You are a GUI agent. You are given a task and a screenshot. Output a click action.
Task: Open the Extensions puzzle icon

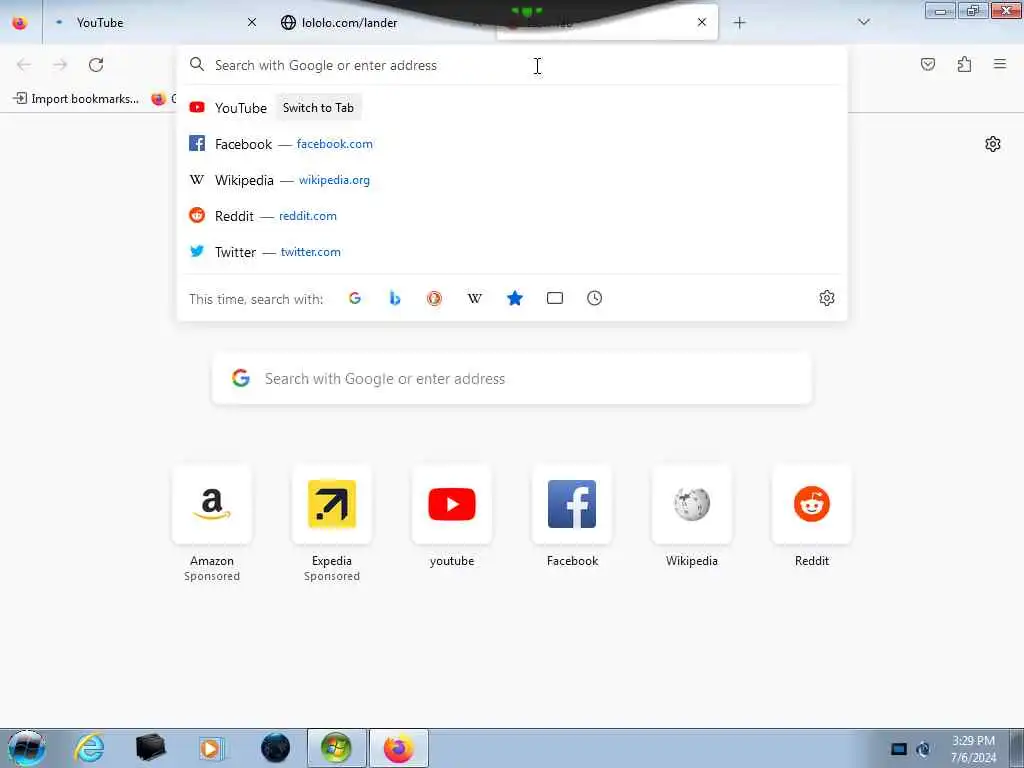tap(964, 64)
